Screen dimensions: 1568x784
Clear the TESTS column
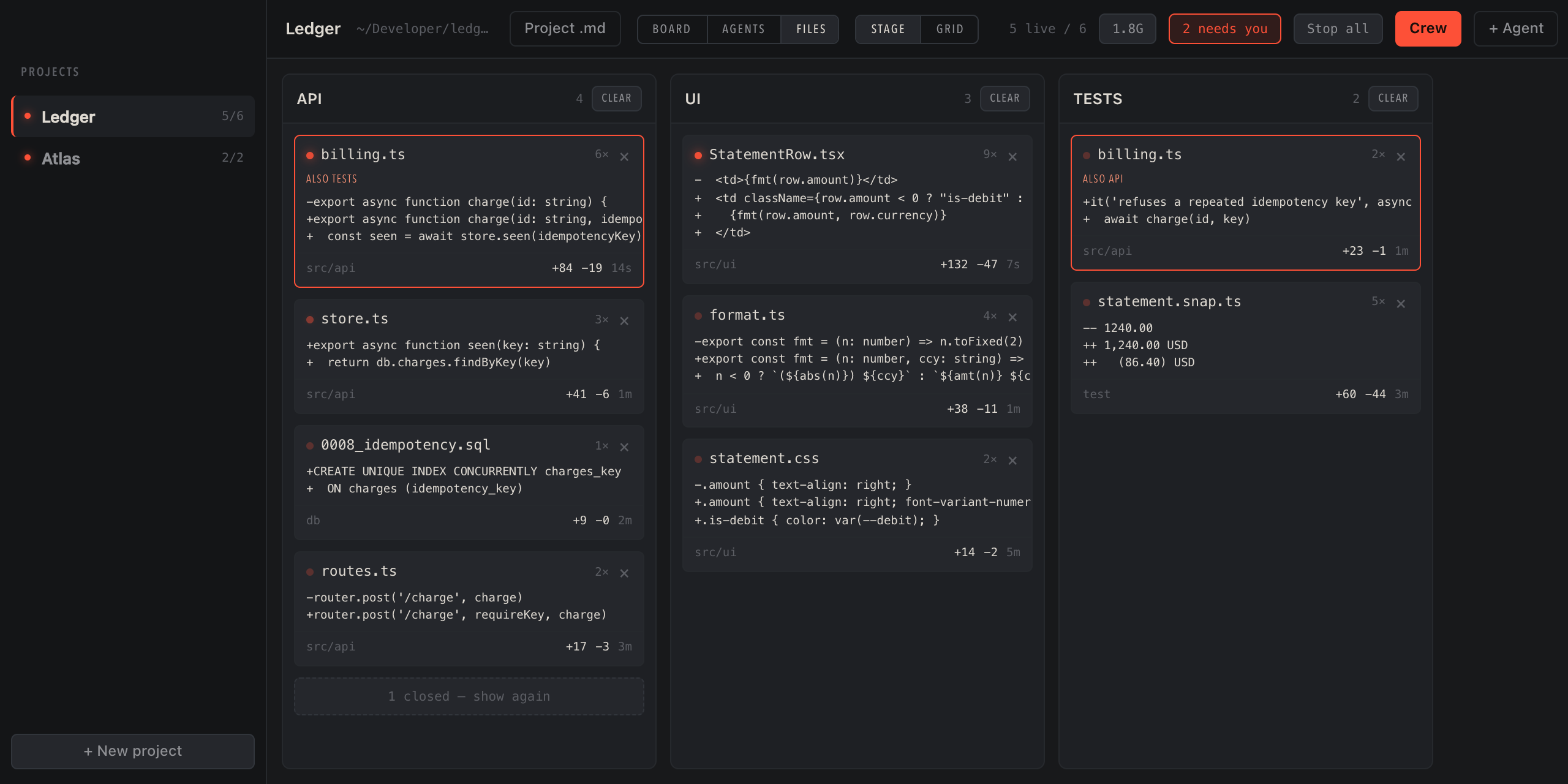[x=1393, y=98]
